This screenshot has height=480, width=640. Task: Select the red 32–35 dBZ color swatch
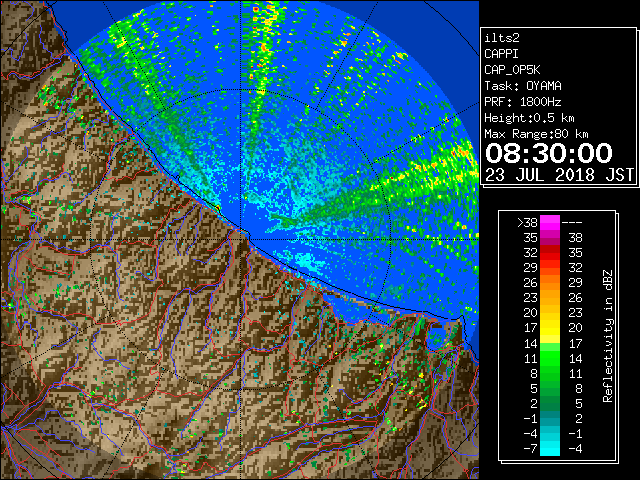(x=550, y=253)
